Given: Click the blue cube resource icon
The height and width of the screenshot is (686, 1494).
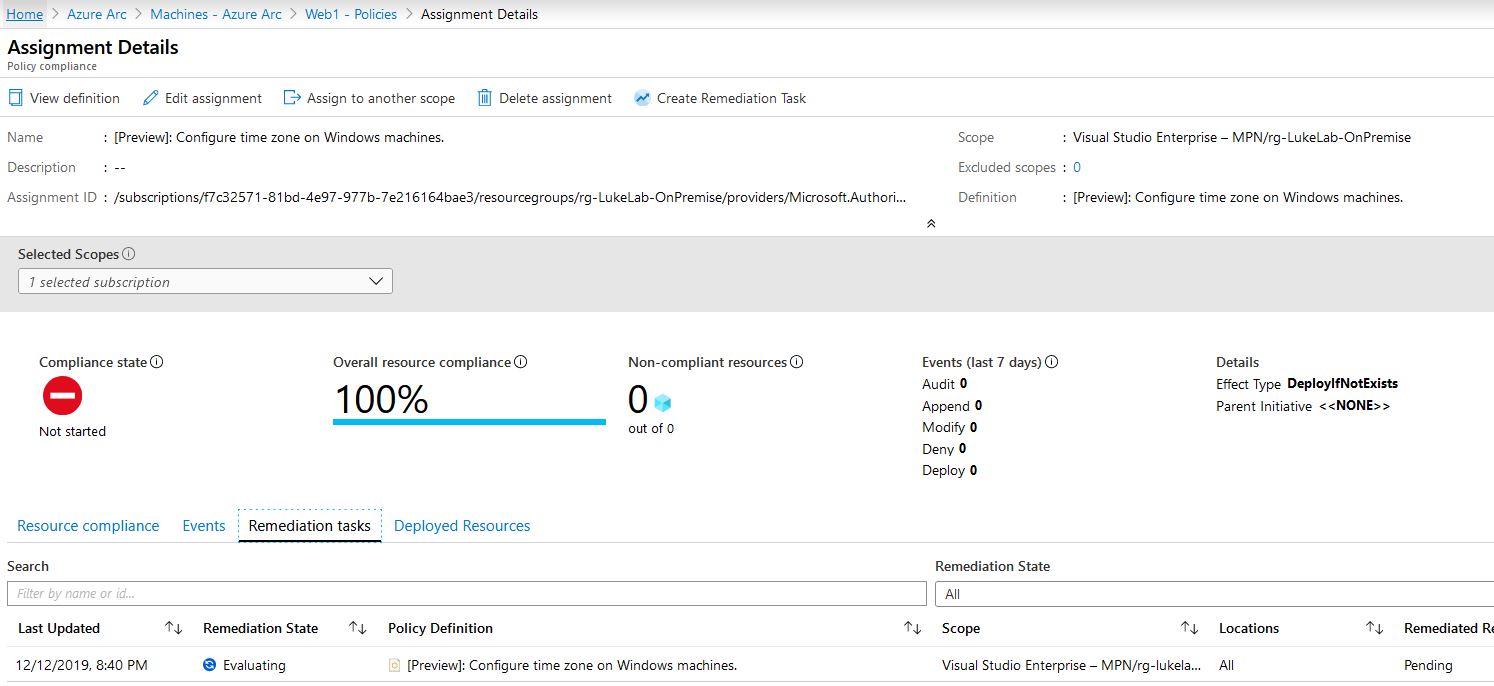Looking at the screenshot, I should pos(662,403).
